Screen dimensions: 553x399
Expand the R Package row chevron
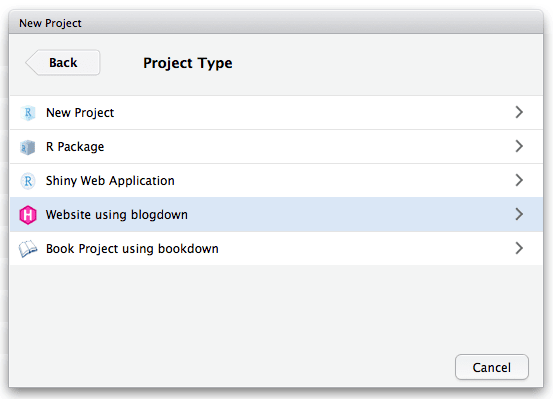click(x=519, y=146)
